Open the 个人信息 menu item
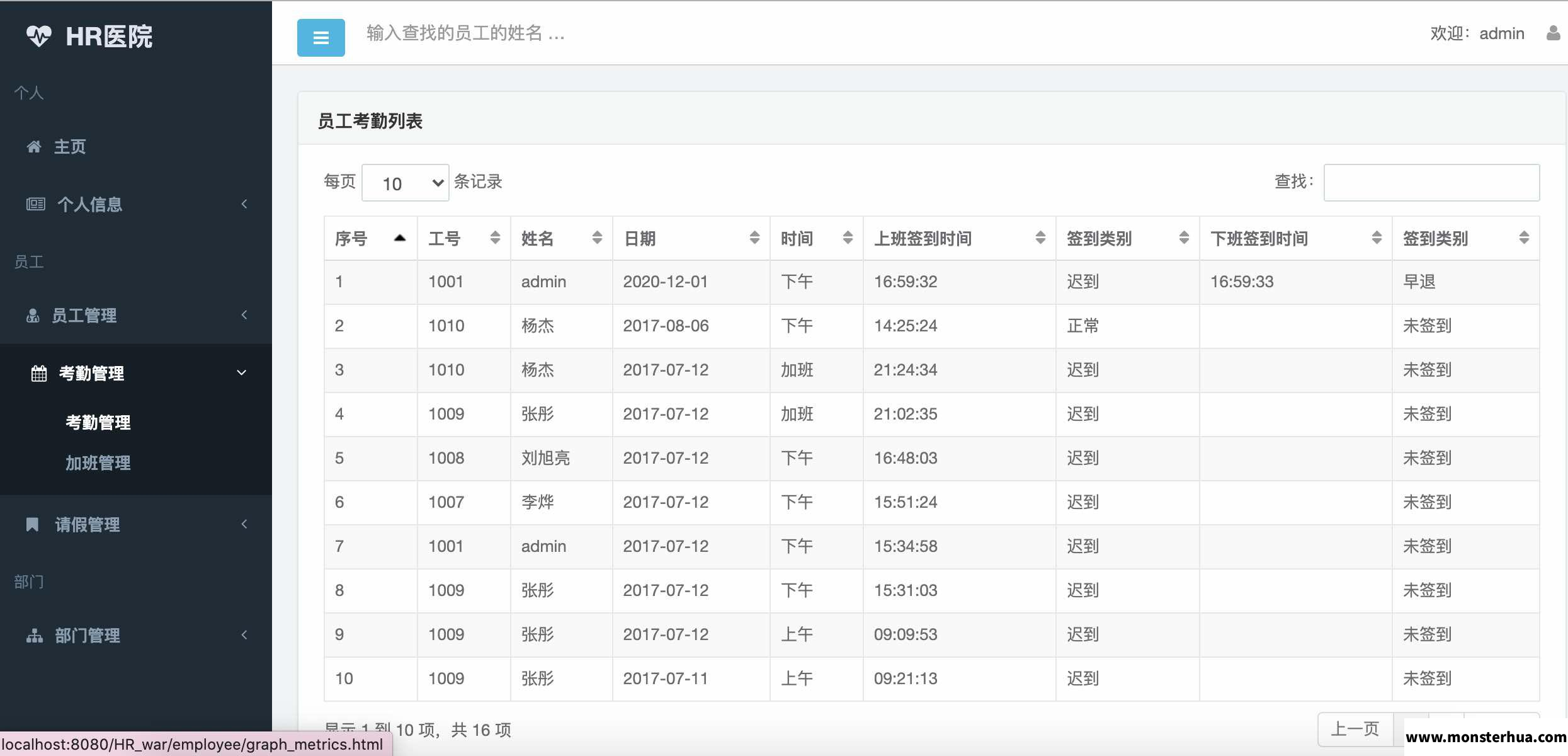Screen dimensions: 1568x756 (x=136, y=204)
